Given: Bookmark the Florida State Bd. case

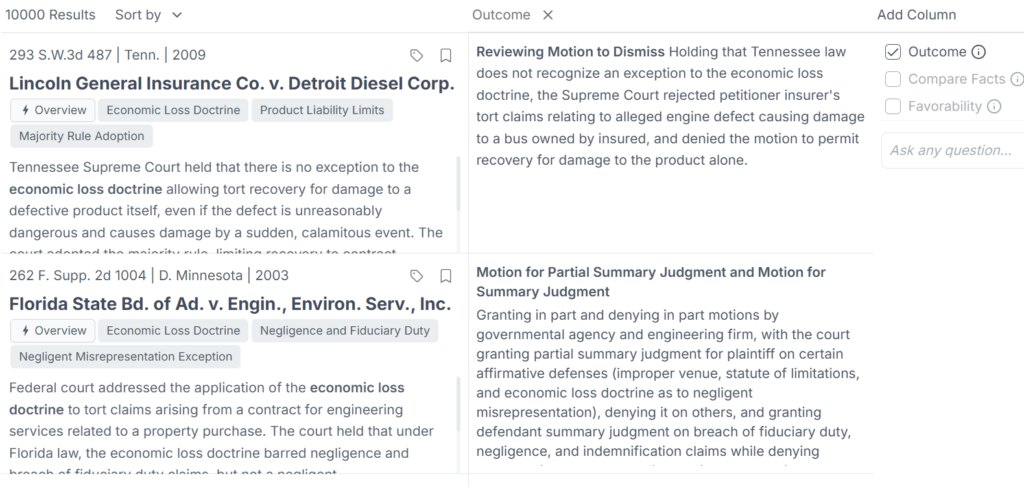Looking at the screenshot, I should click(446, 276).
